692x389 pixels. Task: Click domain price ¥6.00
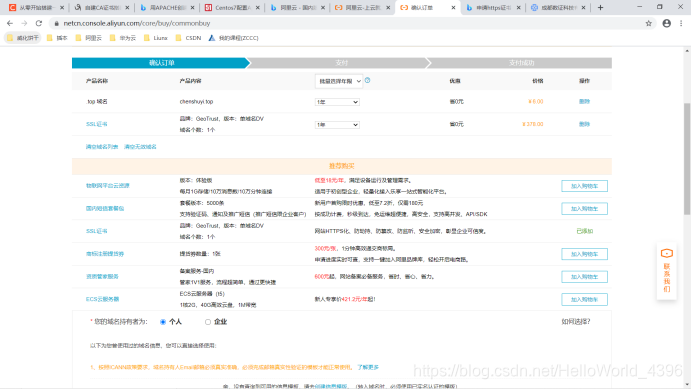[535, 102]
